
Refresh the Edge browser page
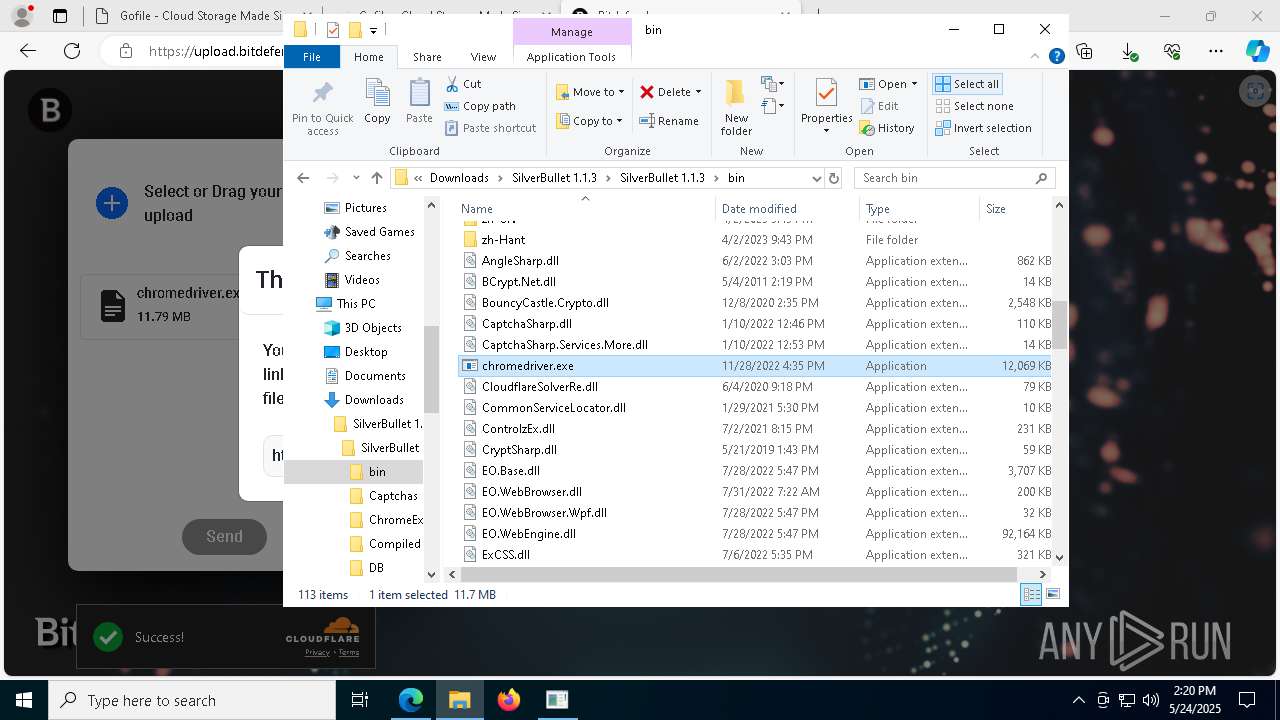pos(71,50)
